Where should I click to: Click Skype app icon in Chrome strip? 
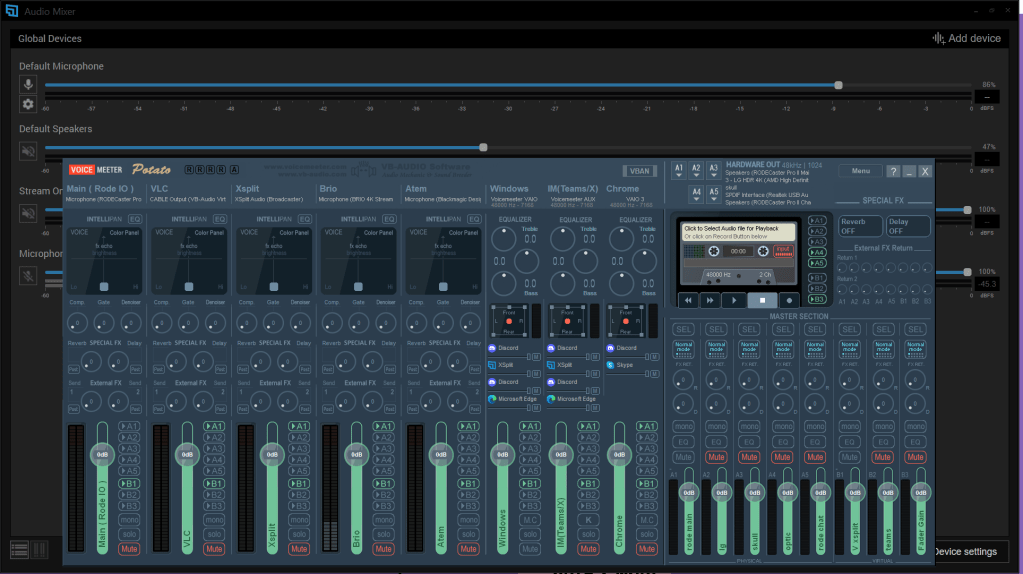click(611, 365)
